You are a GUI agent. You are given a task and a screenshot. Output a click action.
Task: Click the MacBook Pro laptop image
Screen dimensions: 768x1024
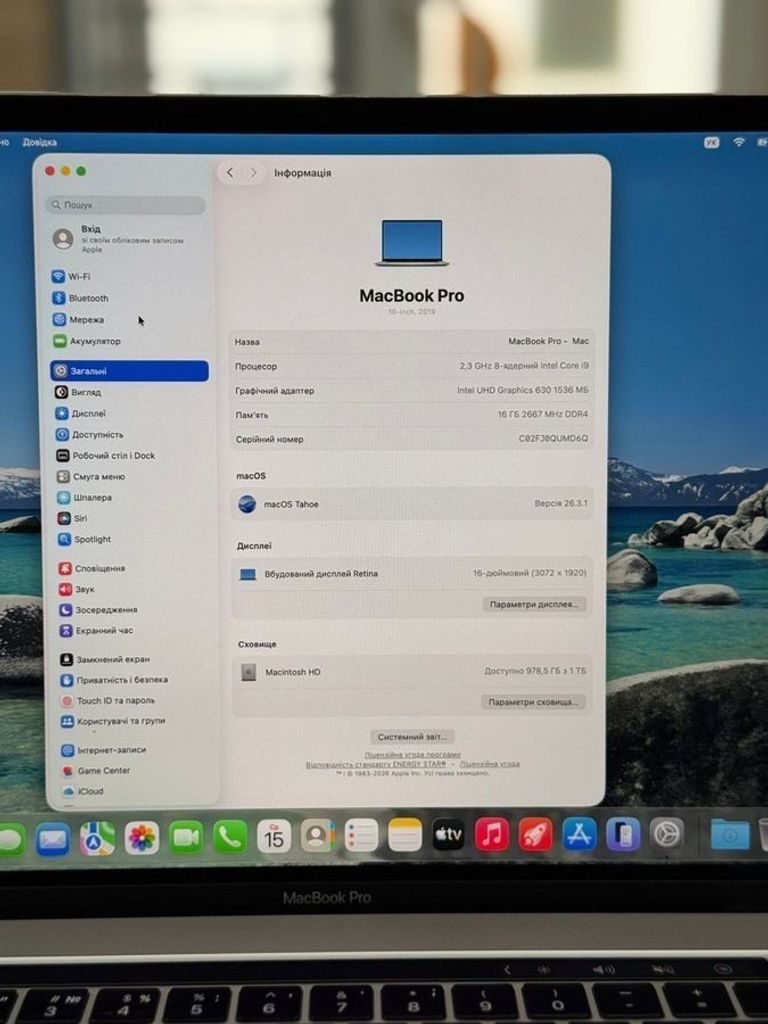pos(411,243)
